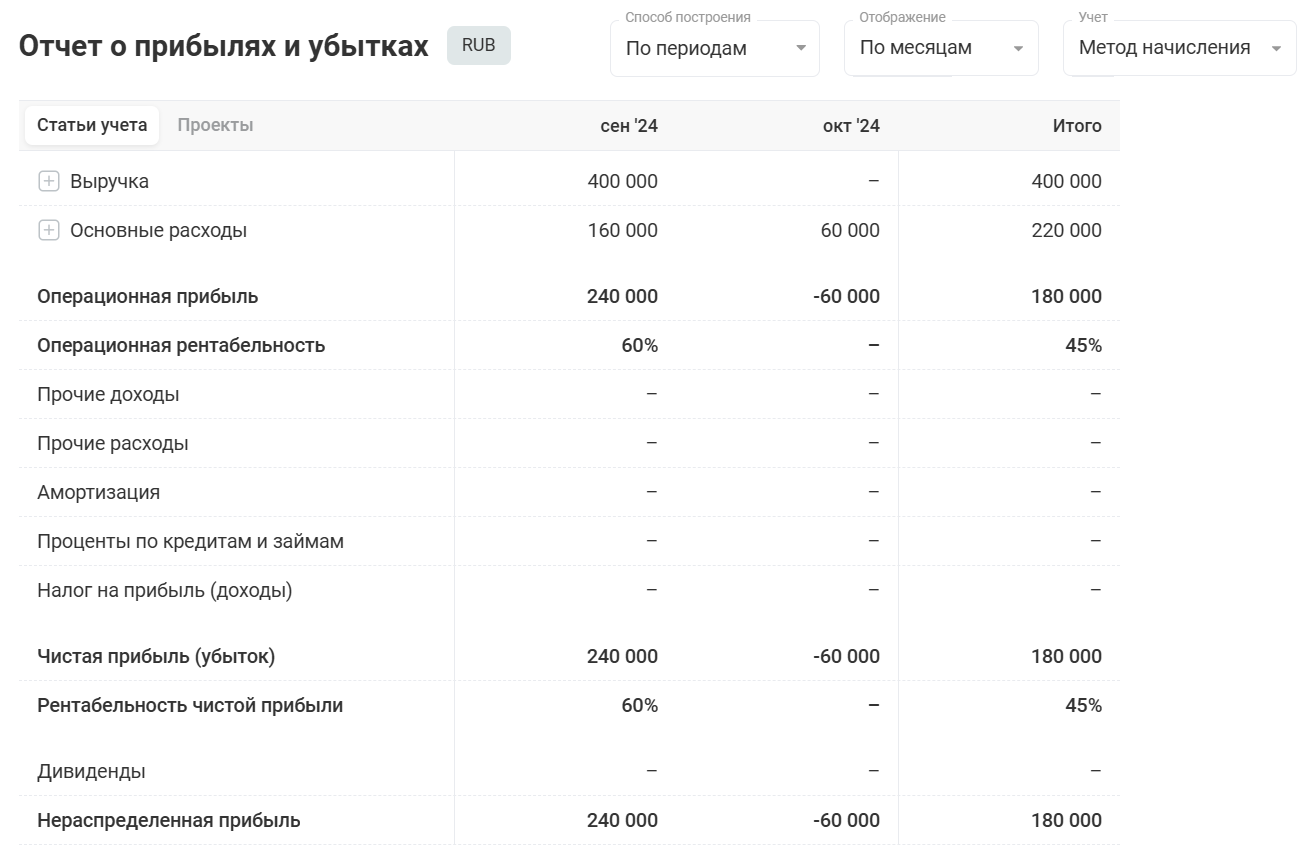Click the Отчет о прибылях и убытках title
Viewport: 1315px width, 853px height.
pos(223,46)
